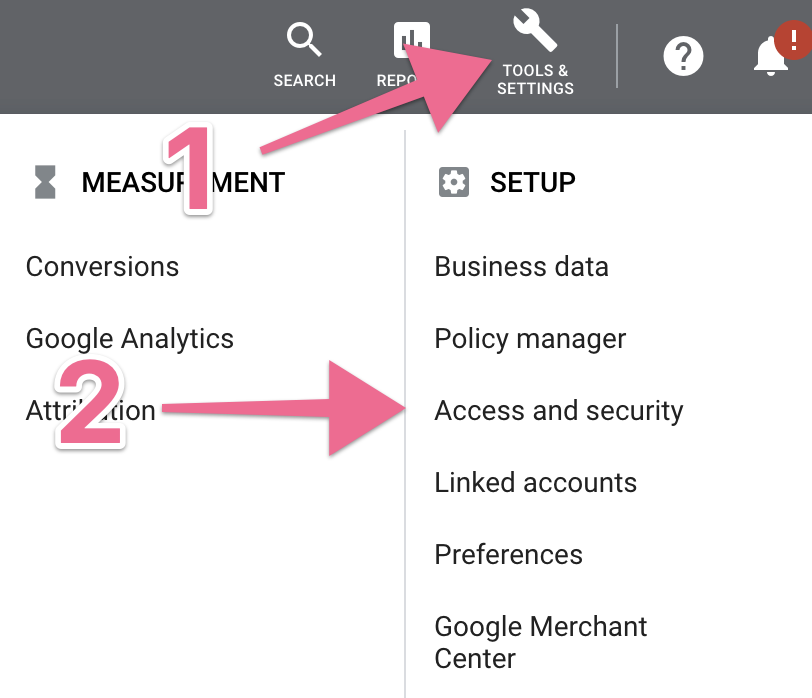Go to Access and security
The image size is (812, 698).
(559, 410)
